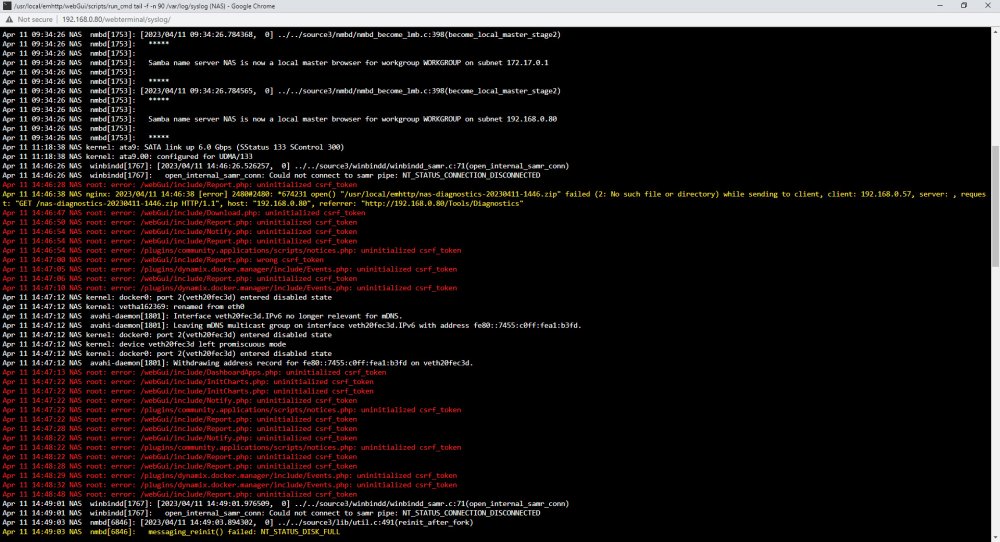Click the "Report.php: wrong csrf_token" line
The image size is (1000, 542).
(163, 260)
